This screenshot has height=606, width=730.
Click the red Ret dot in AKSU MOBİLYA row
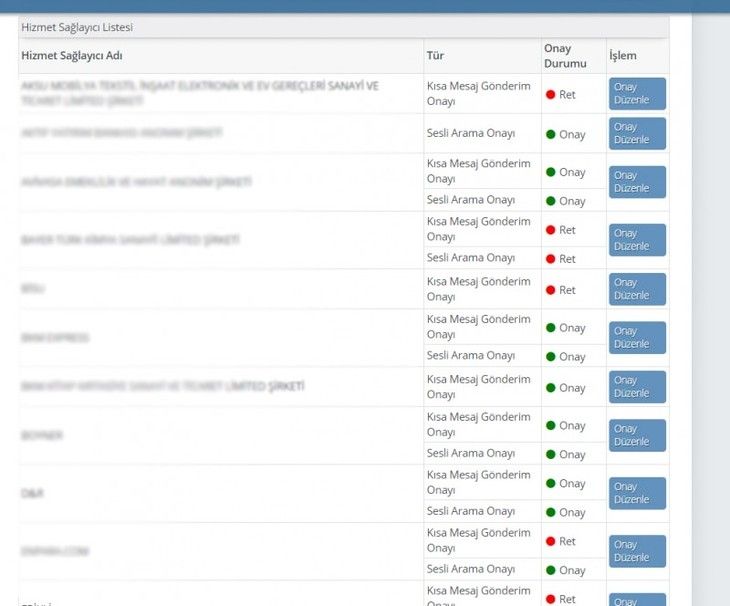[x=550, y=95]
